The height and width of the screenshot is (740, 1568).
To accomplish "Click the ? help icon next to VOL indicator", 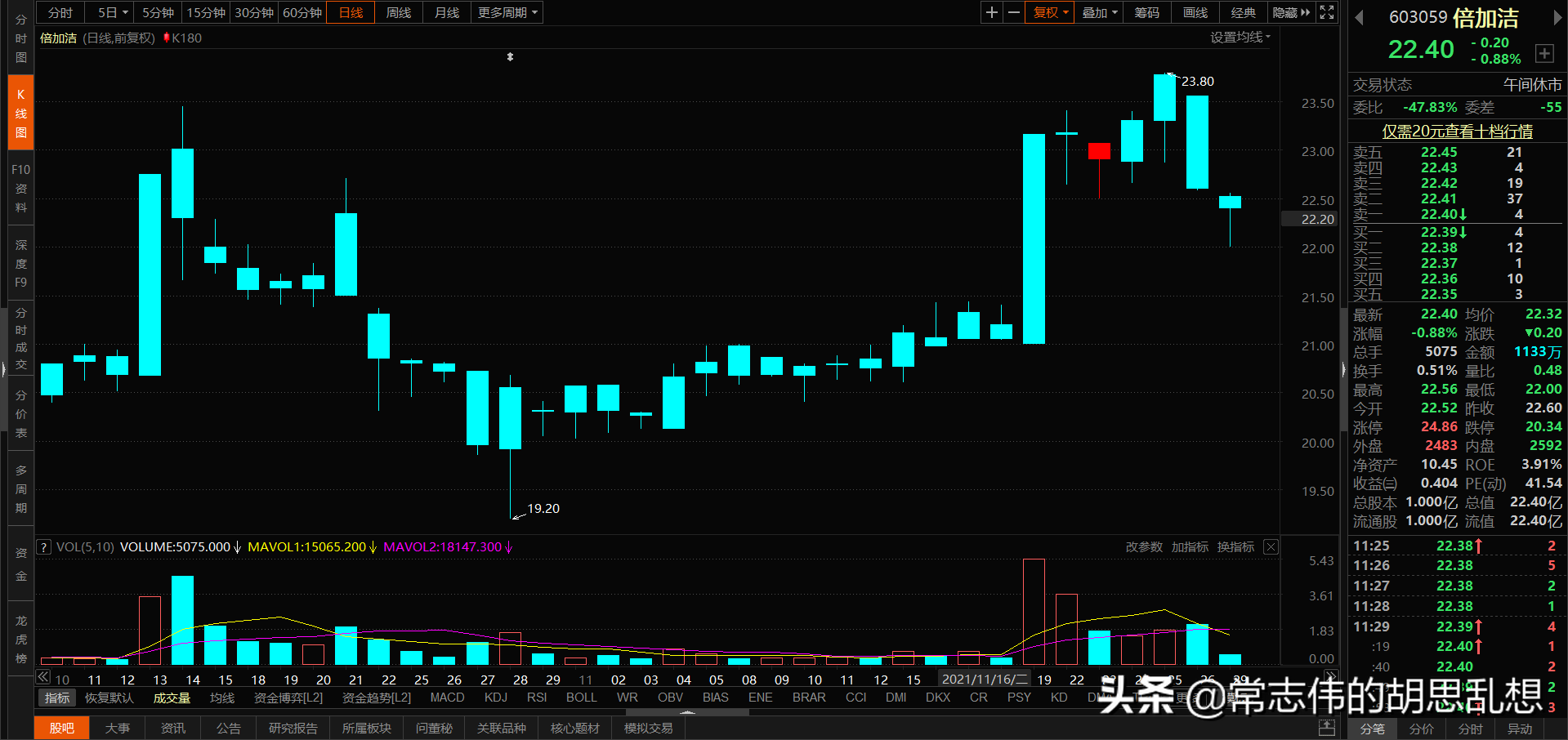I will tap(43, 546).
